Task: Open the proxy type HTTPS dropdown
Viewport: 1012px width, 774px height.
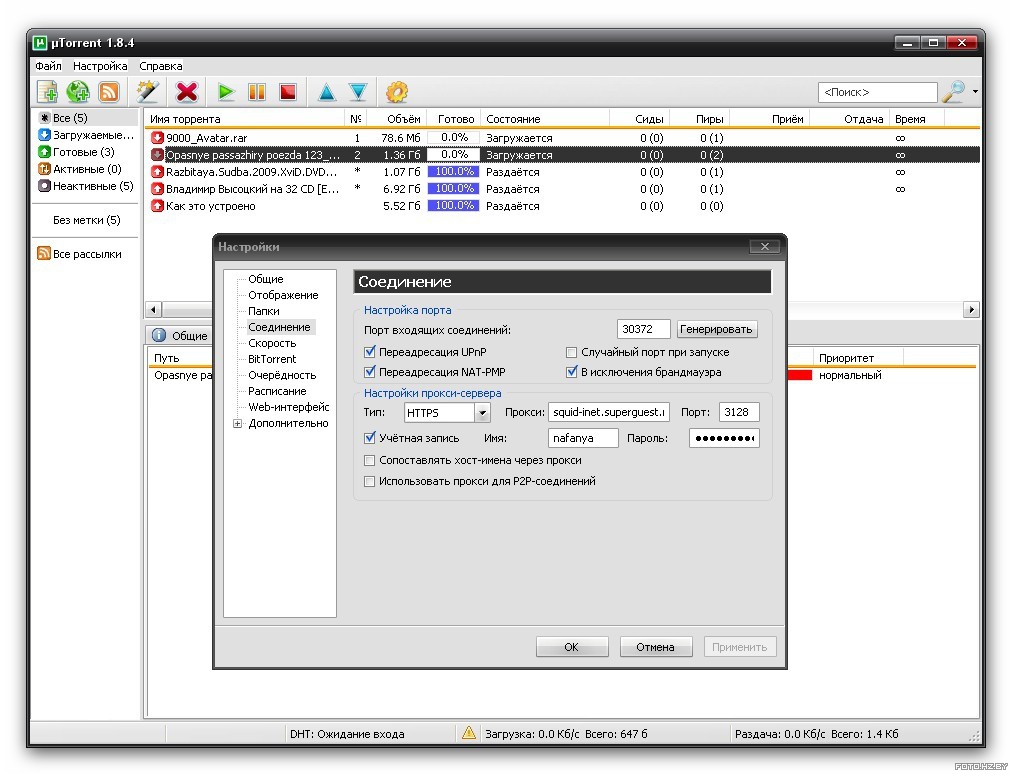Action: pos(482,412)
